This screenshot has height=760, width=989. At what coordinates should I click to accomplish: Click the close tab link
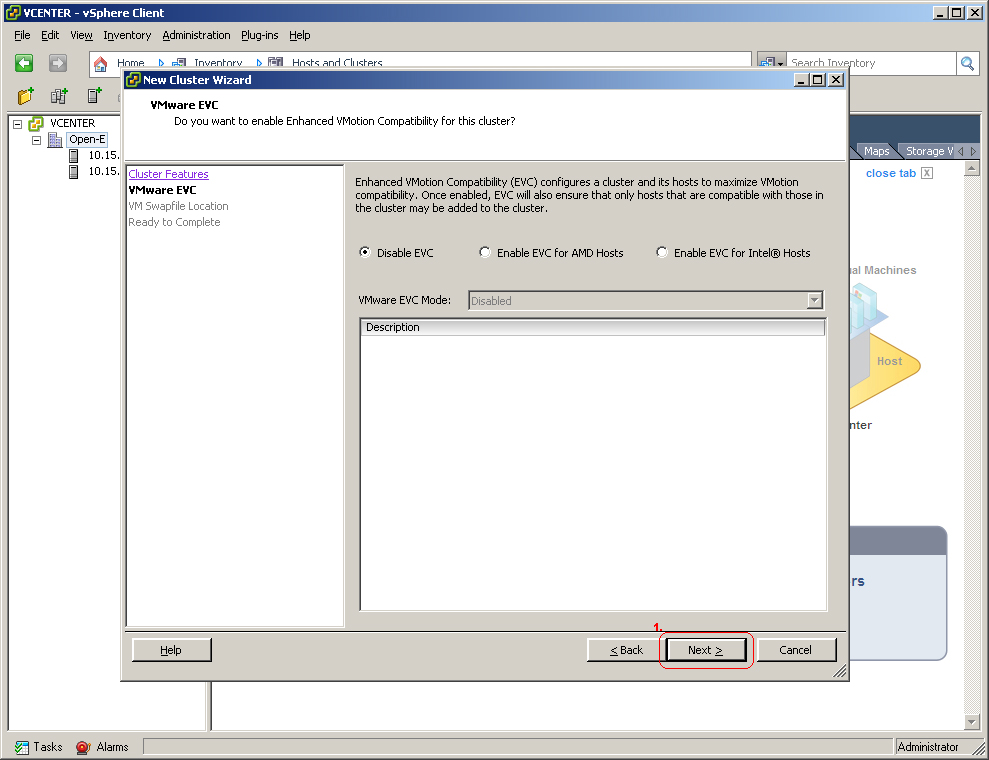(891, 173)
